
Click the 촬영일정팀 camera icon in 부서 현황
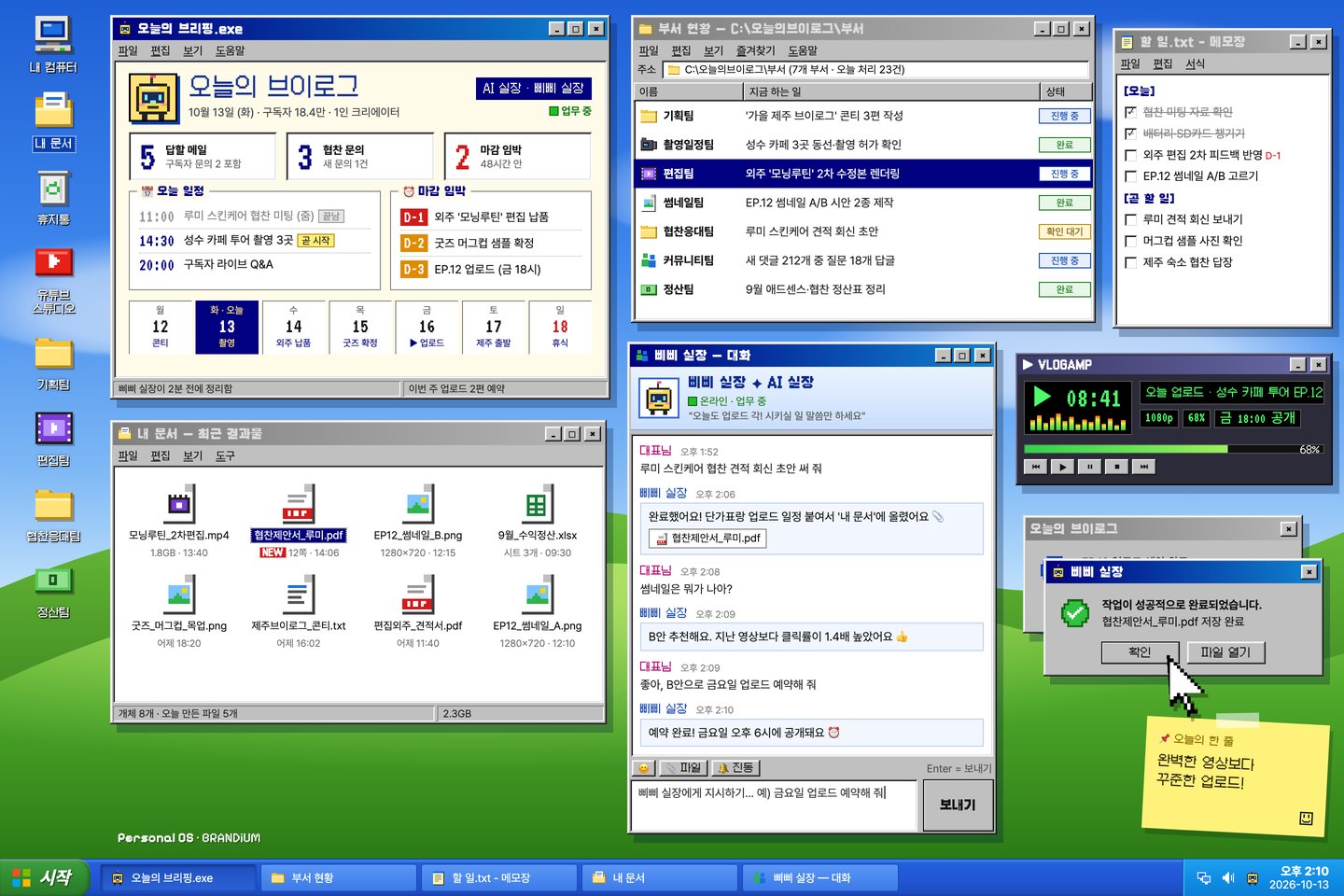pyautogui.click(x=649, y=145)
